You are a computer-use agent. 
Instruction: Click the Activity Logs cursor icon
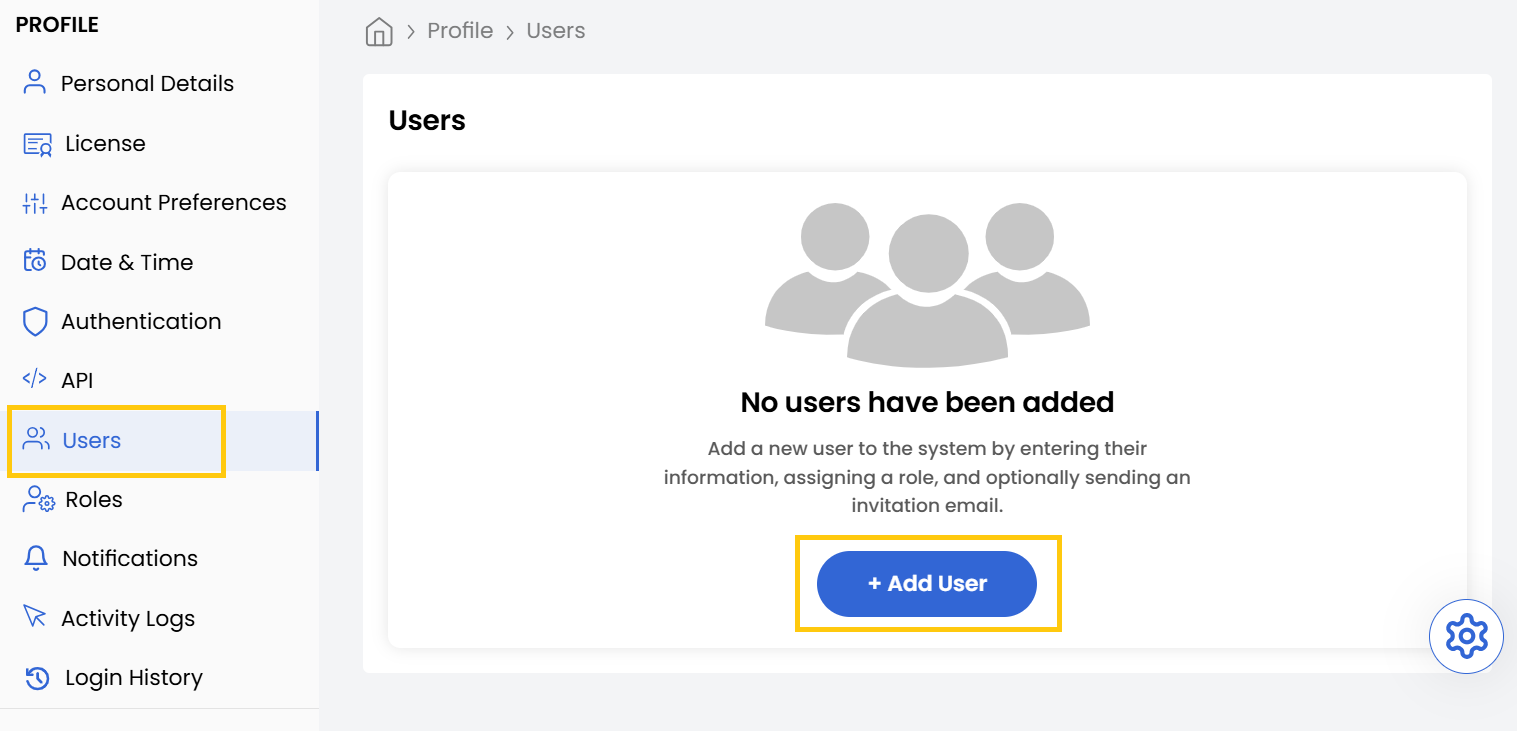35,618
